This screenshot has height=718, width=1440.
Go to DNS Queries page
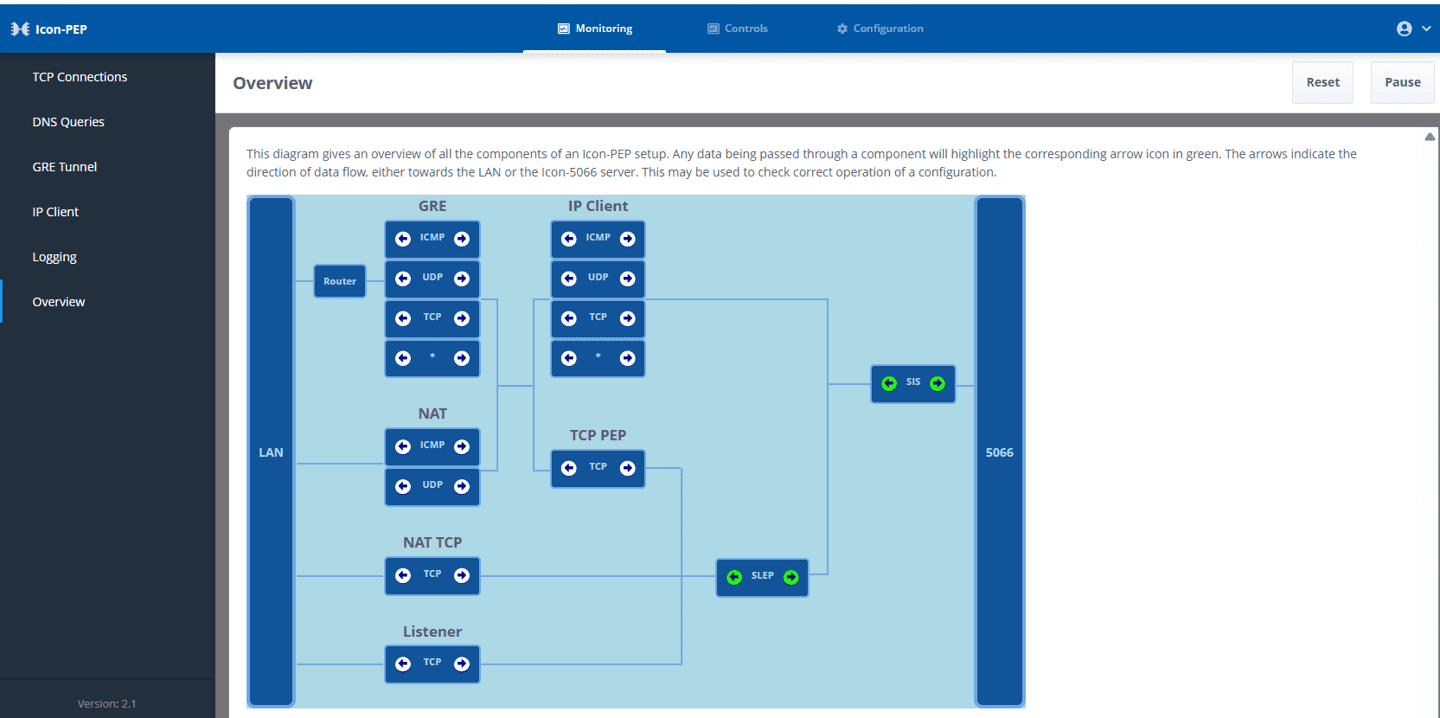tap(68, 122)
